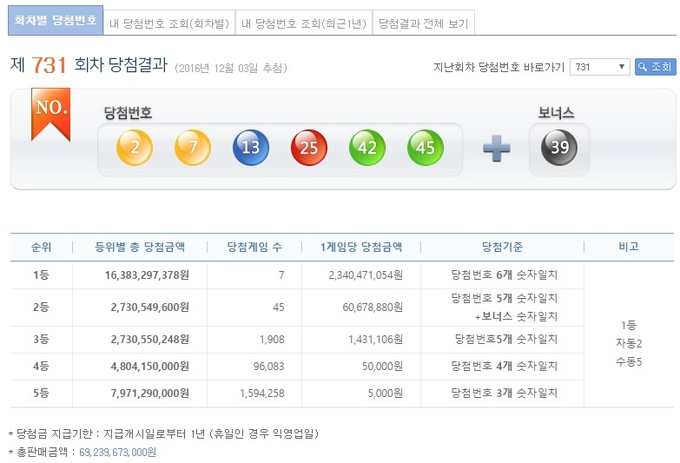Click the 당첨게임 수 column header
This screenshot has width=680, height=463.
click(255, 246)
